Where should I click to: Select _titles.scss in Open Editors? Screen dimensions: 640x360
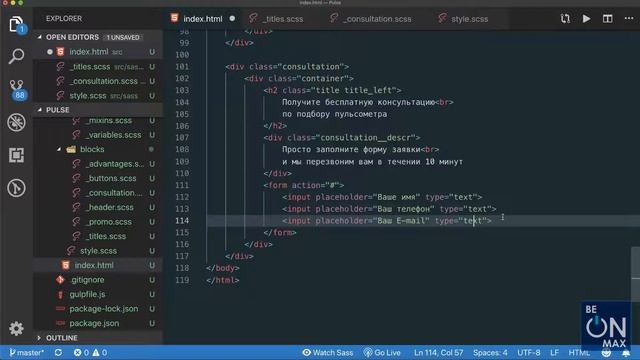pyautogui.click(x=98, y=67)
